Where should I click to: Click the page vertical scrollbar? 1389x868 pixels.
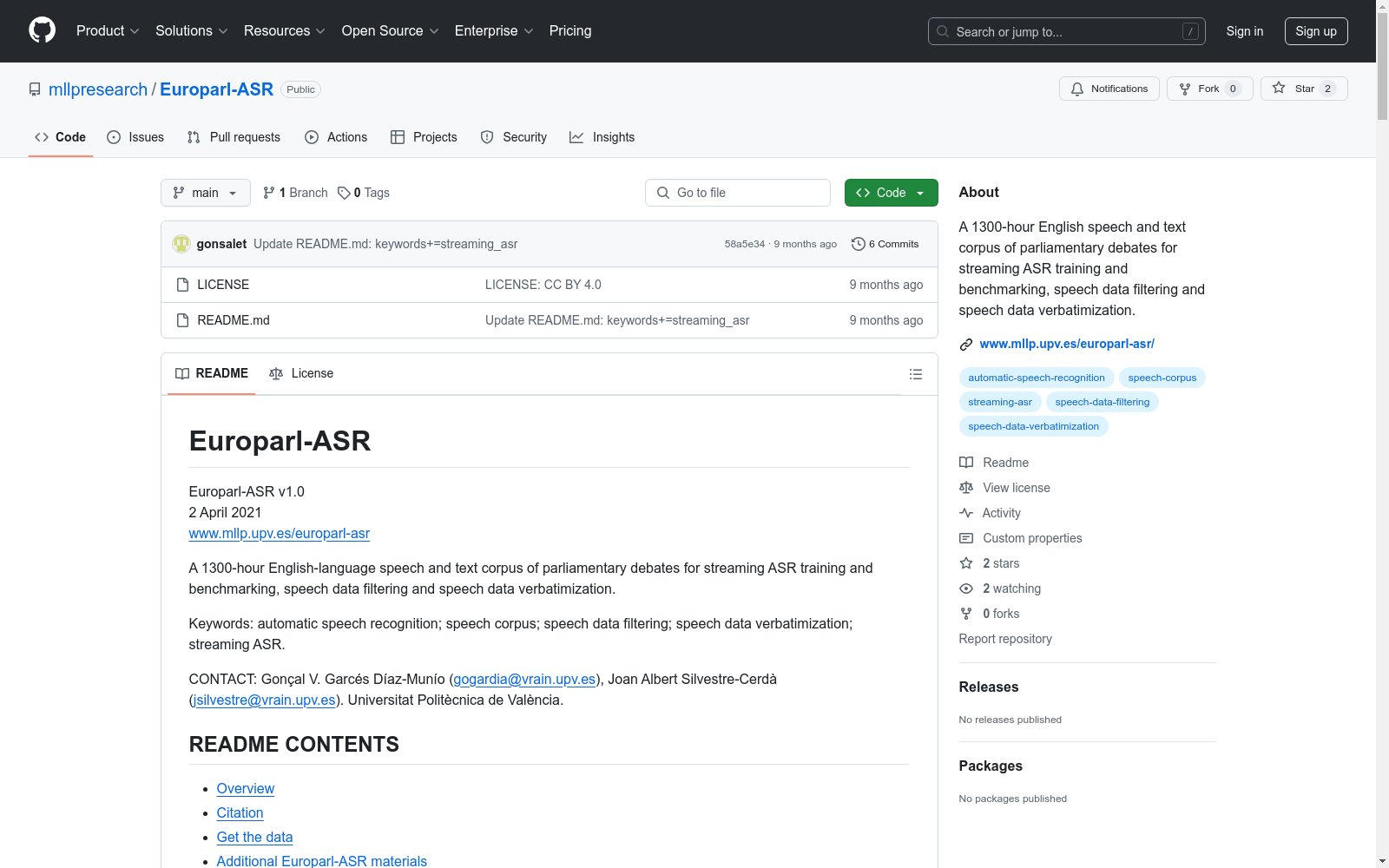[1382, 434]
